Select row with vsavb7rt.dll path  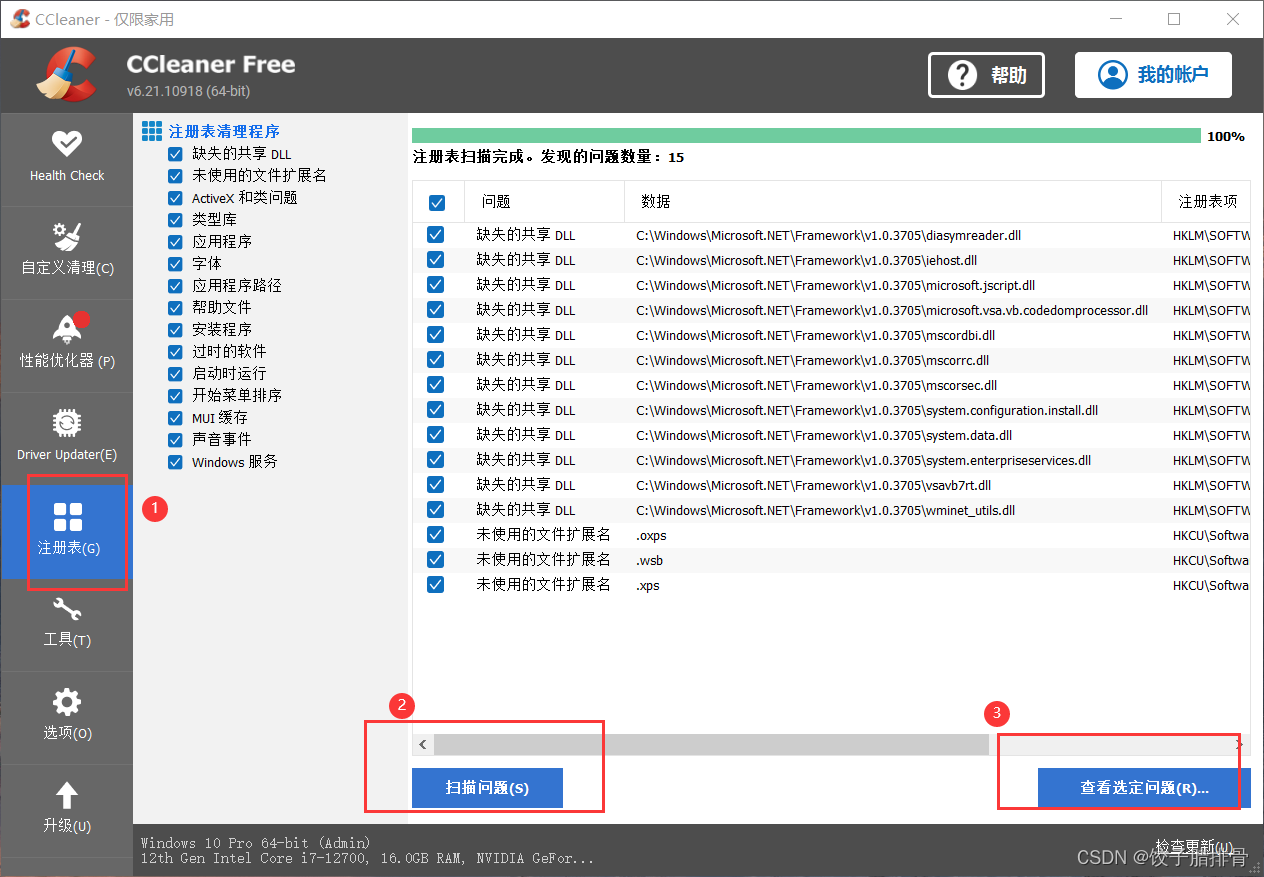coord(831,485)
